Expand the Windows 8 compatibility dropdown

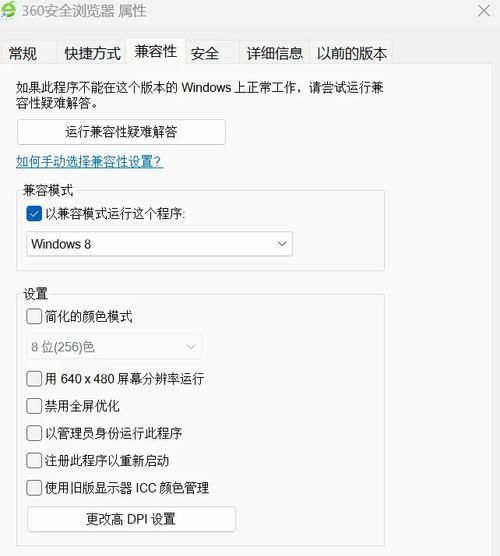(x=159, y=244)
